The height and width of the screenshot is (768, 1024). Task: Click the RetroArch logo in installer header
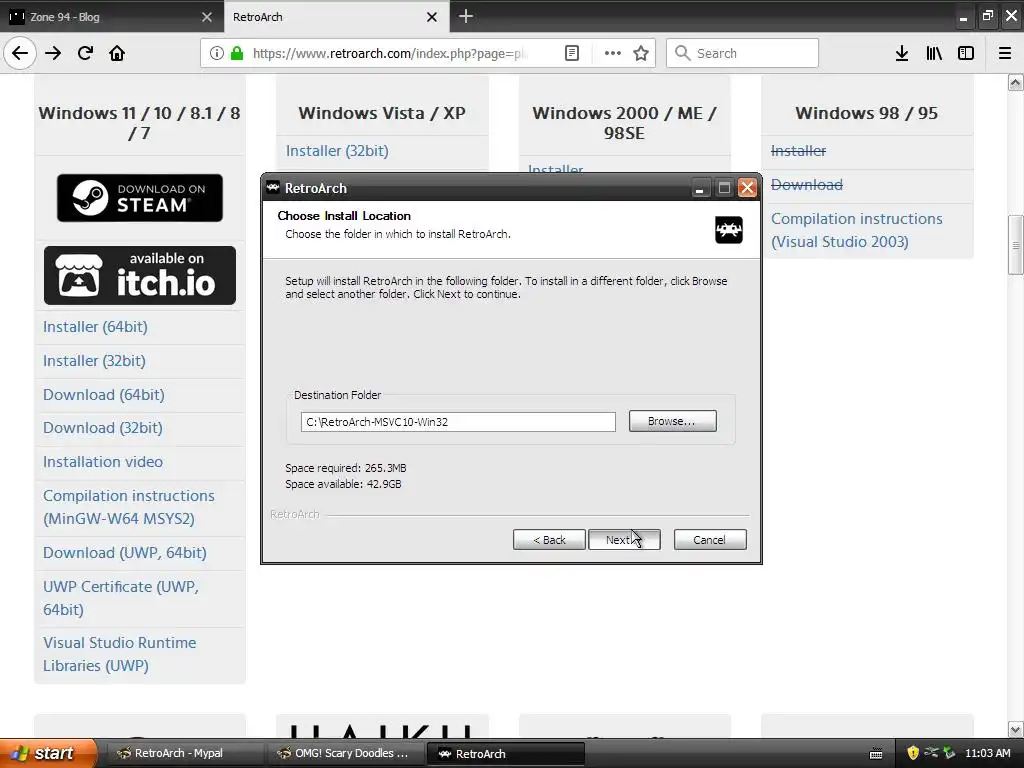(729, 230)
